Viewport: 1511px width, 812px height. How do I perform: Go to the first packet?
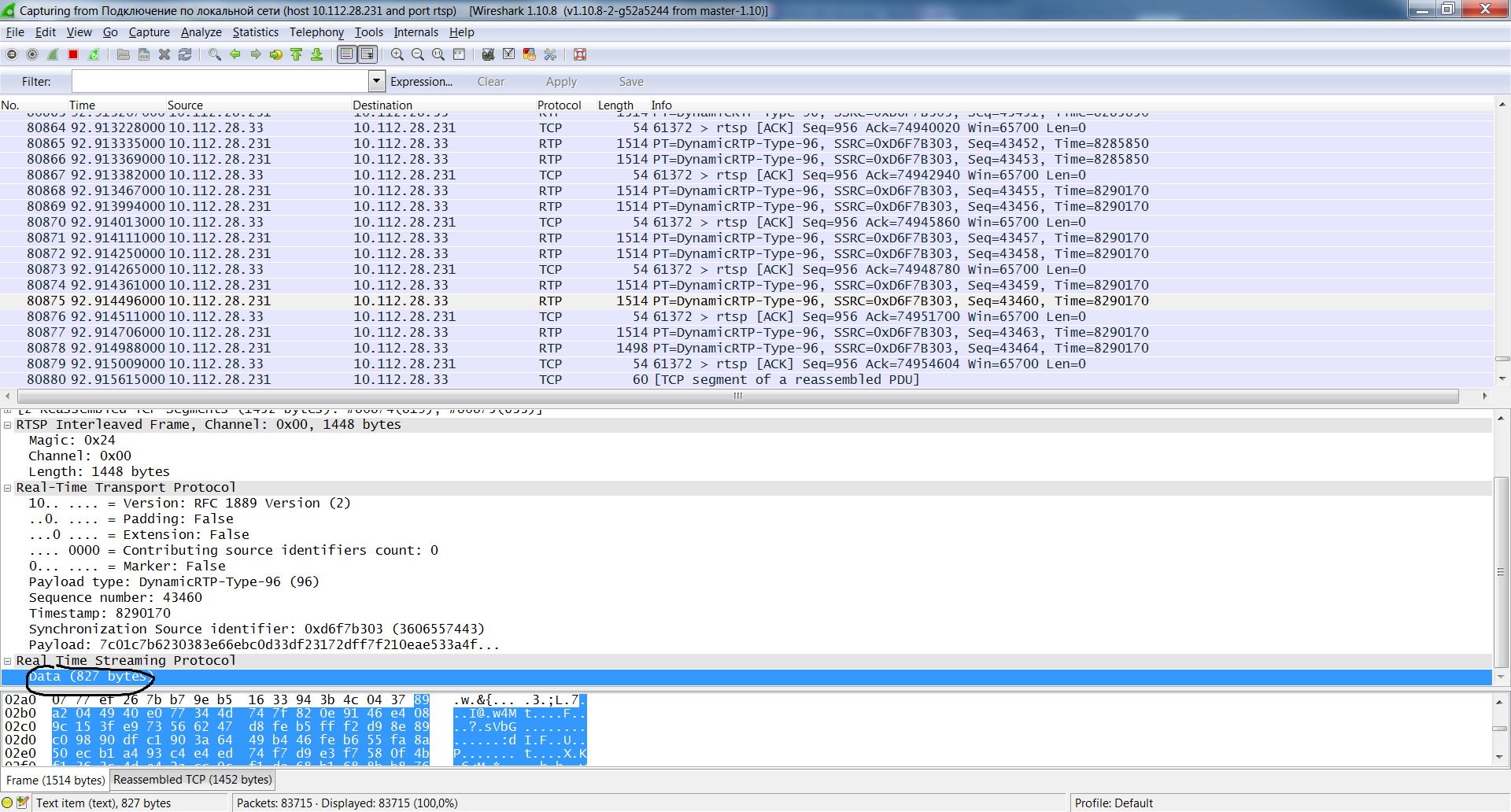tap(296, 54)
